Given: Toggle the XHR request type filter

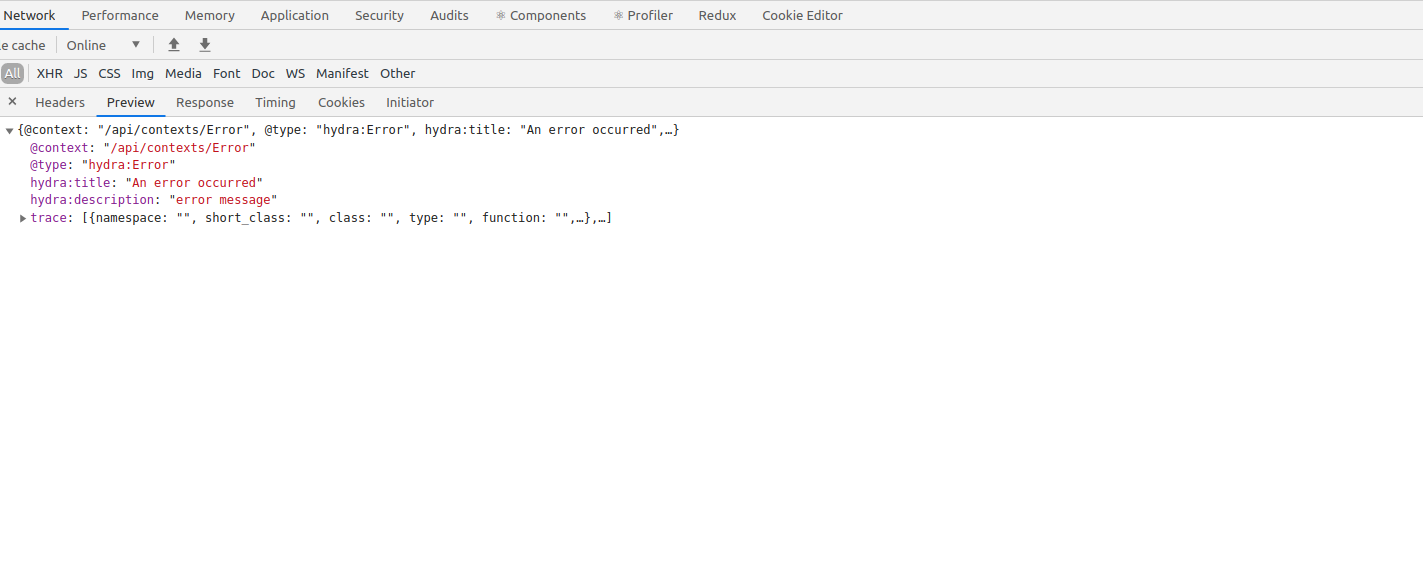Looking at the screenshot, I should tap(49, 73).
